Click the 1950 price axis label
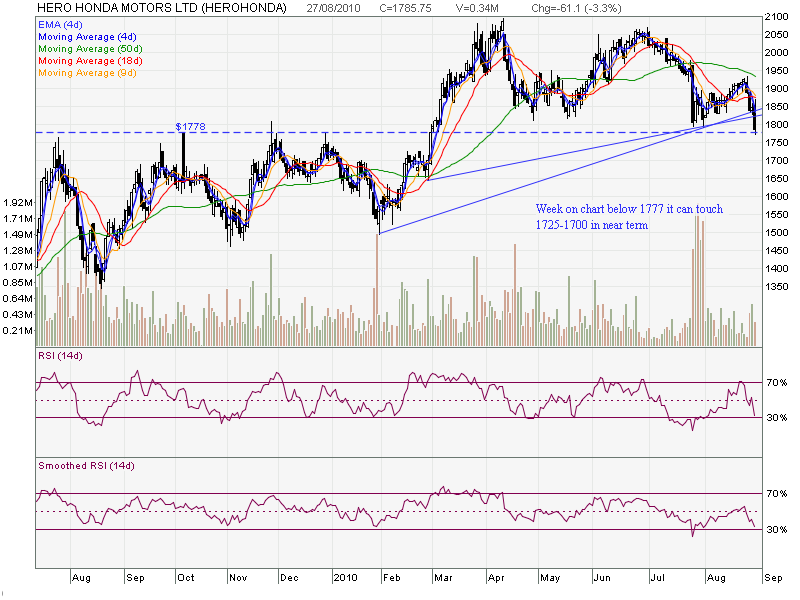Viewport: 800px width, 600px height. [x=777, y=70]
